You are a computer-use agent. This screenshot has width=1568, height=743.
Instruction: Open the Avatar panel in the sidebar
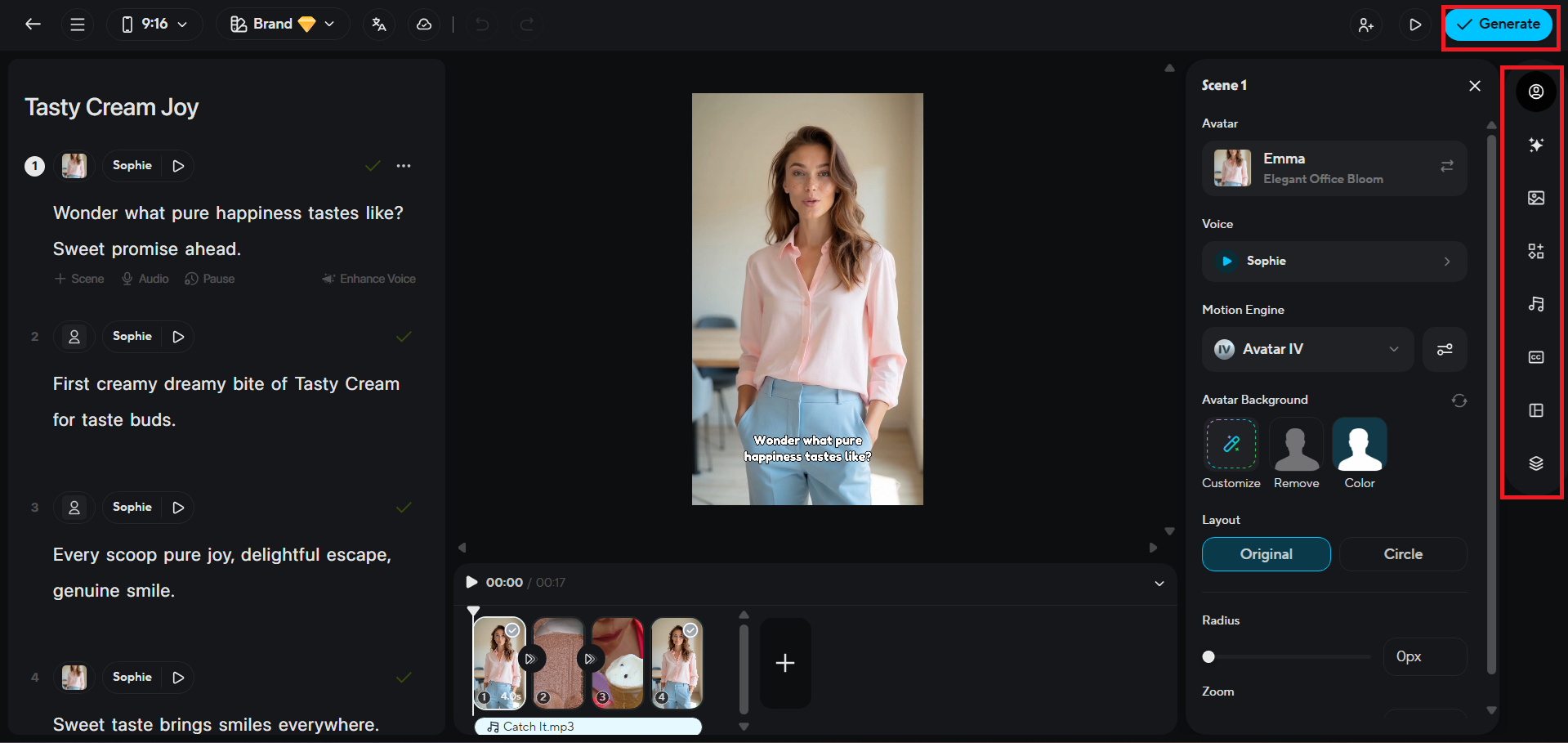[x=1536, y=92]
